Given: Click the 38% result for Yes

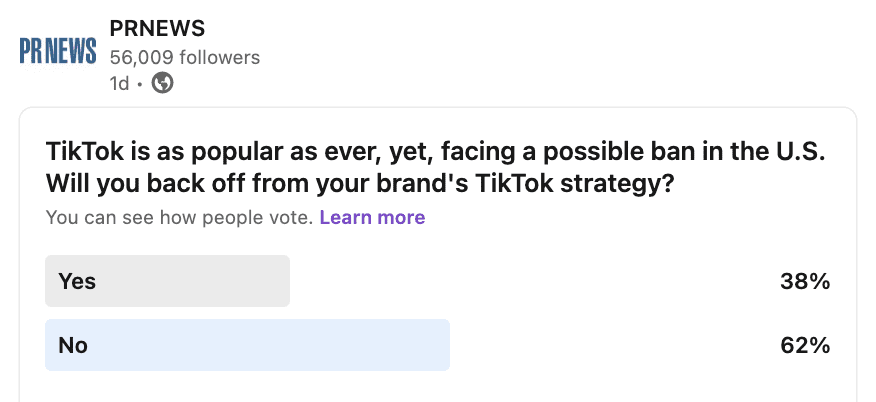Looking at the screenshot, I should click(x=805, y=282).
